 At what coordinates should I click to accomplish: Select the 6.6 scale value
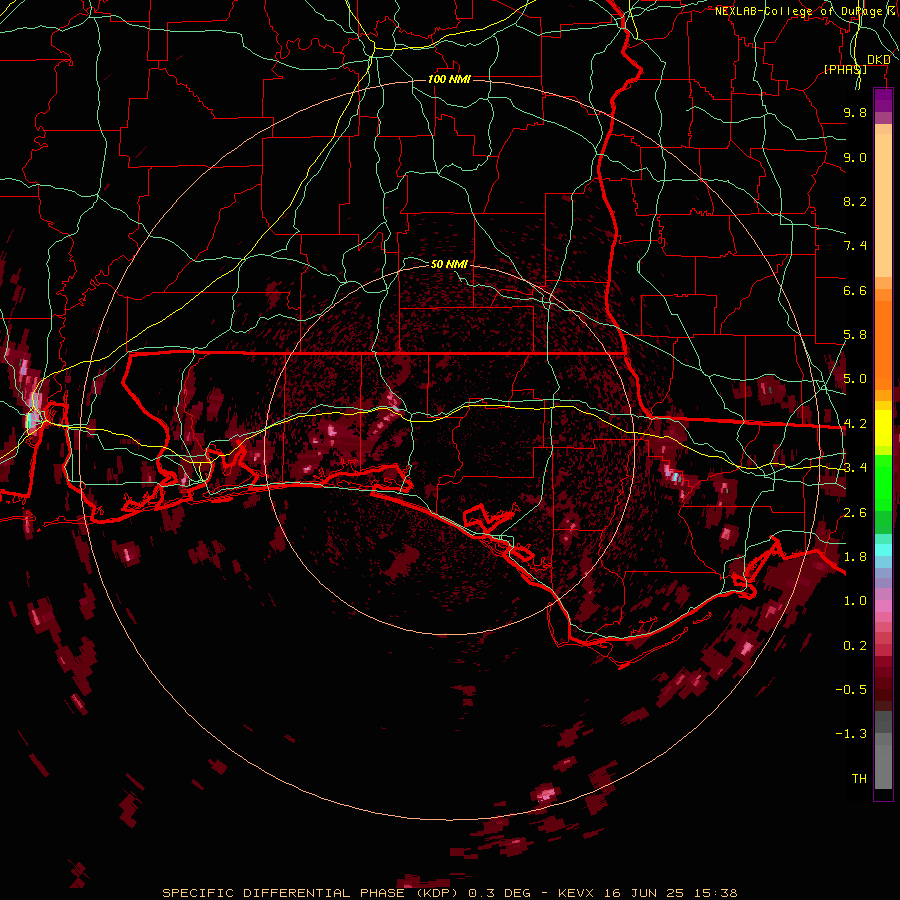[x=855, y=290]
